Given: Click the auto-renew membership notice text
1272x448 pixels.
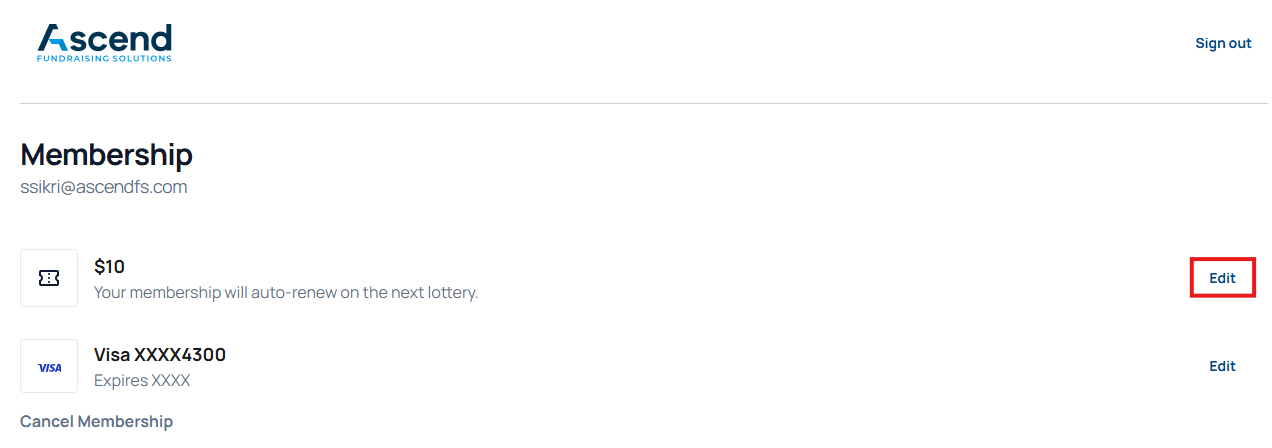Looking at the screenshot, I should [286, 293].
